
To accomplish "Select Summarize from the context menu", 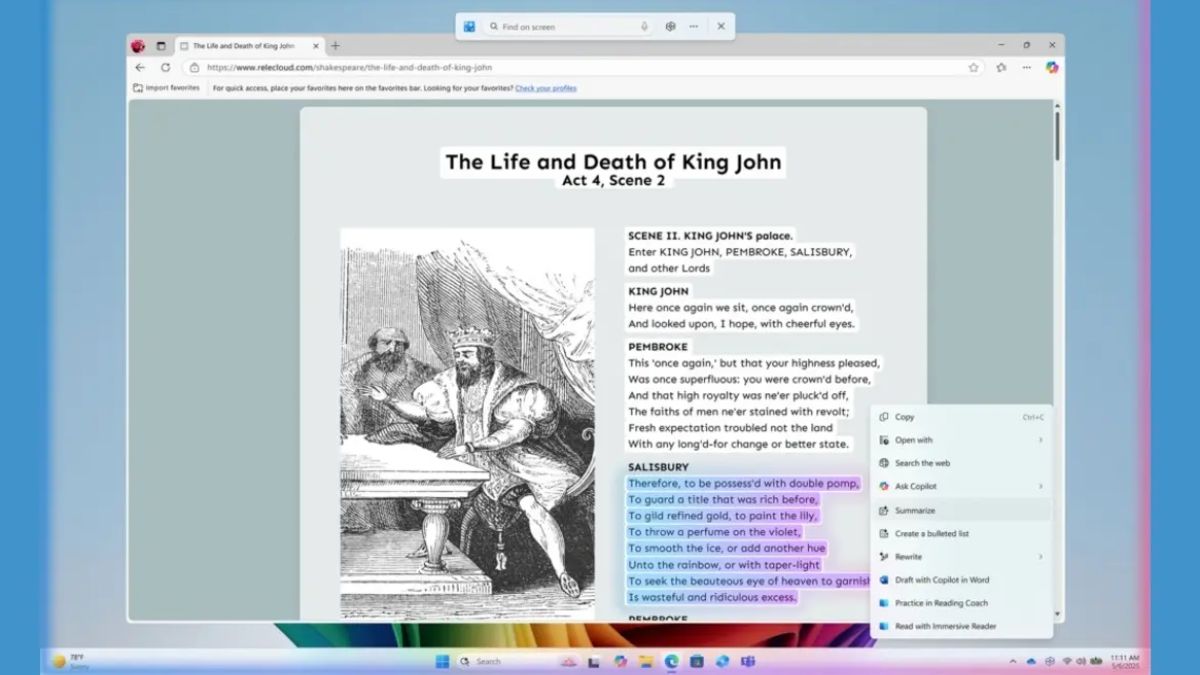I will tap(915, 510).
